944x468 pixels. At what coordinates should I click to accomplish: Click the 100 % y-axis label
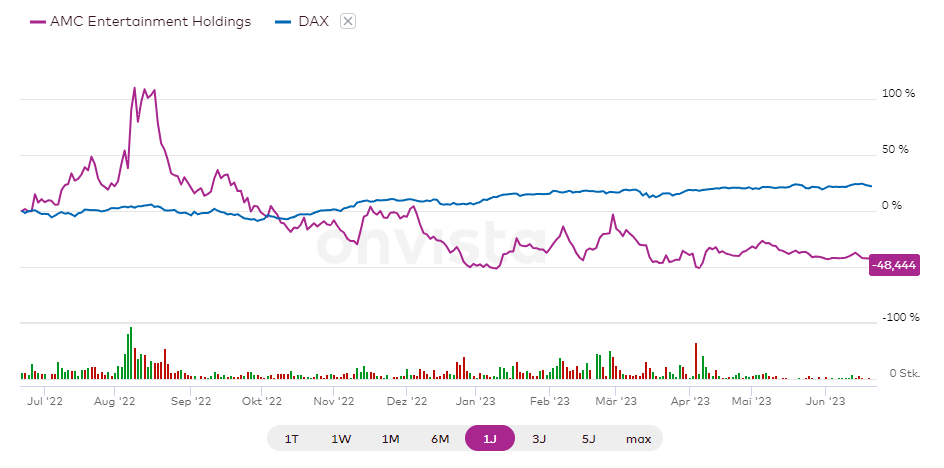(x=898, y=93)
